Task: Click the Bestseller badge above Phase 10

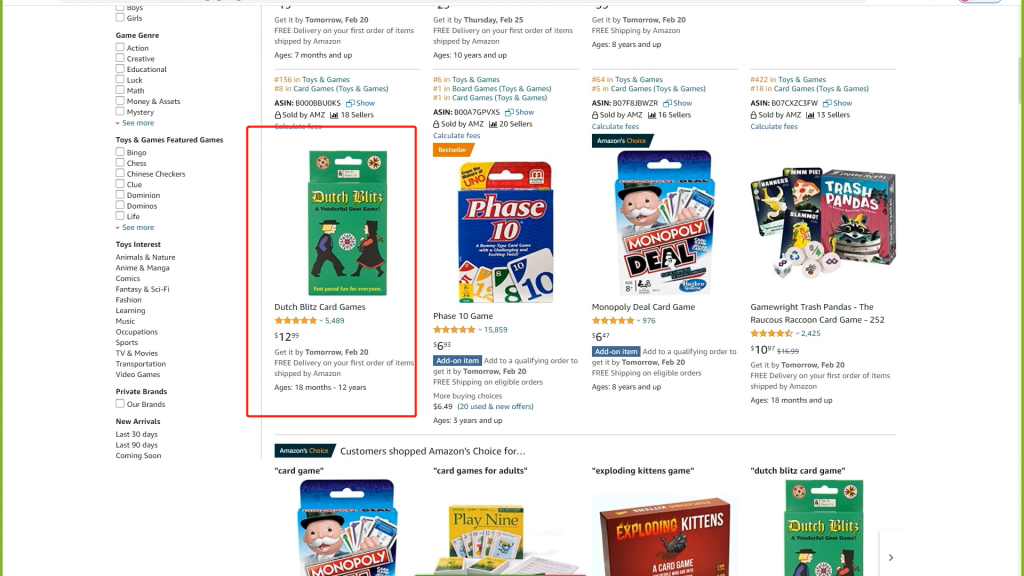Action: point(453,150)
